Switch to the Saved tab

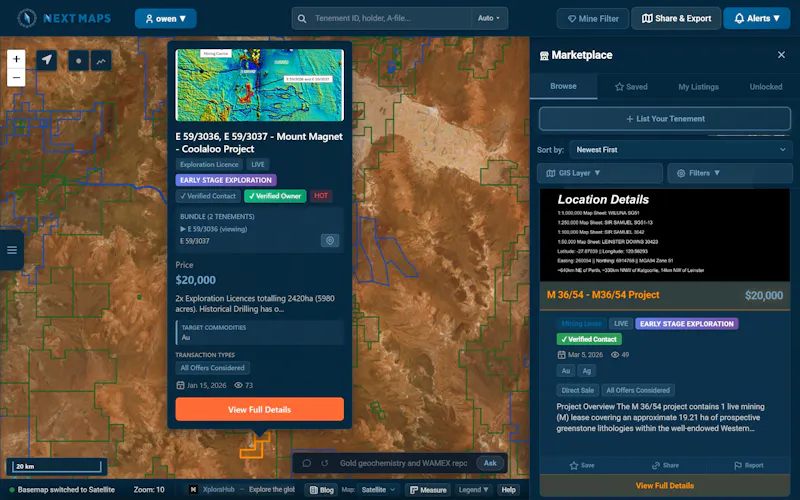[x=631, y=87]
